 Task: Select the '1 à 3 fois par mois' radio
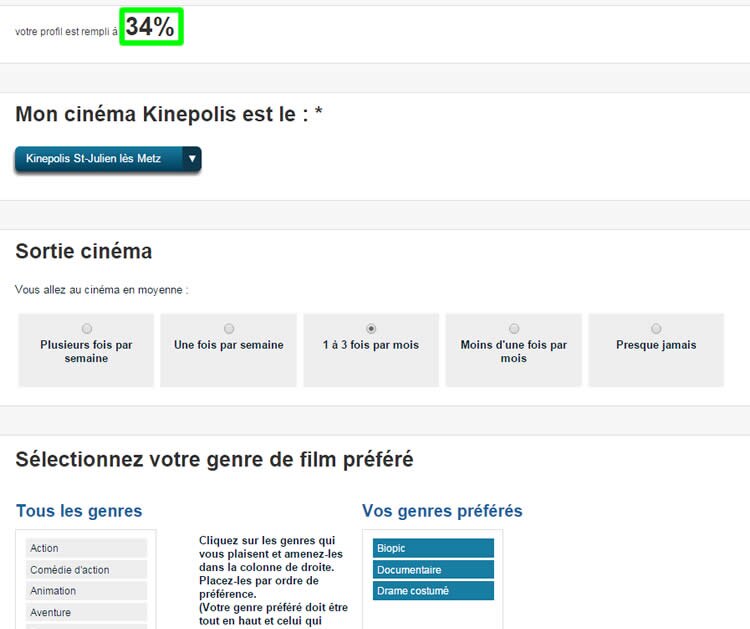371,329
